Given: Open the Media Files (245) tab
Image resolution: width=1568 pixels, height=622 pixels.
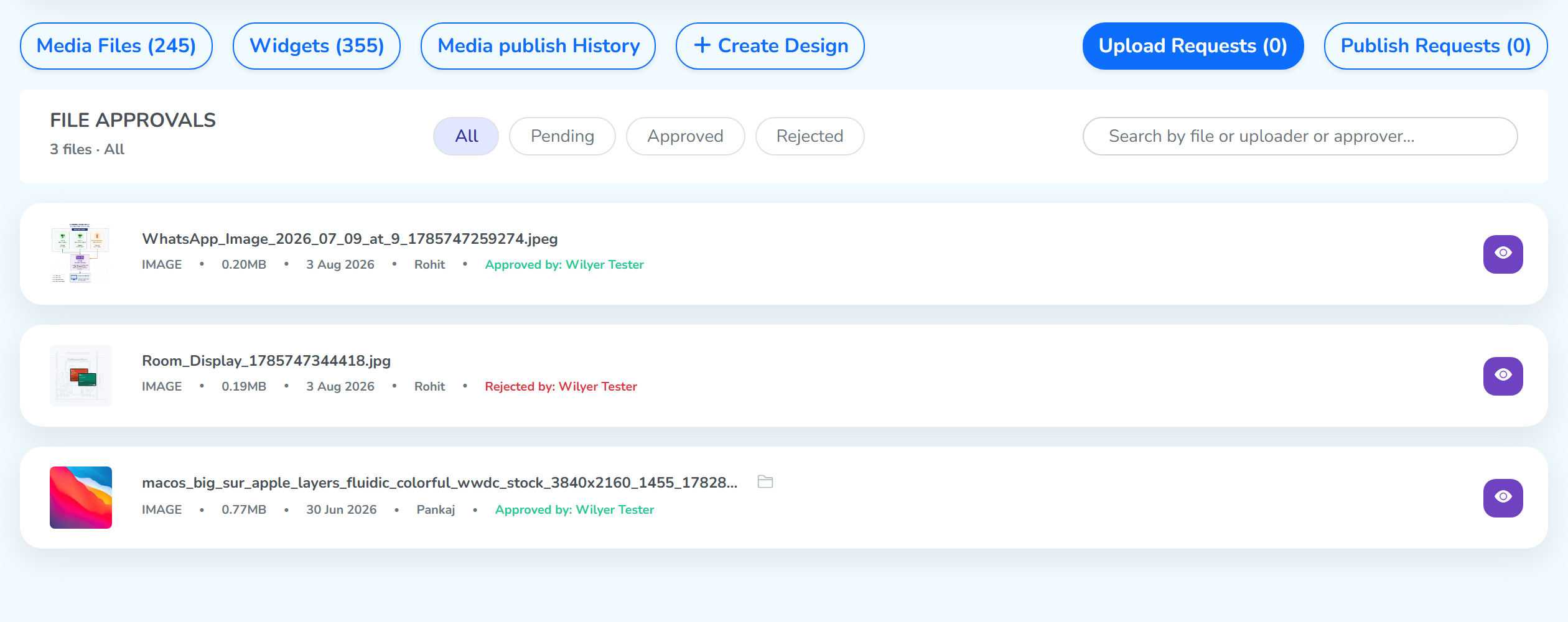Looking at the screenshot, I should tap(116, 46).
